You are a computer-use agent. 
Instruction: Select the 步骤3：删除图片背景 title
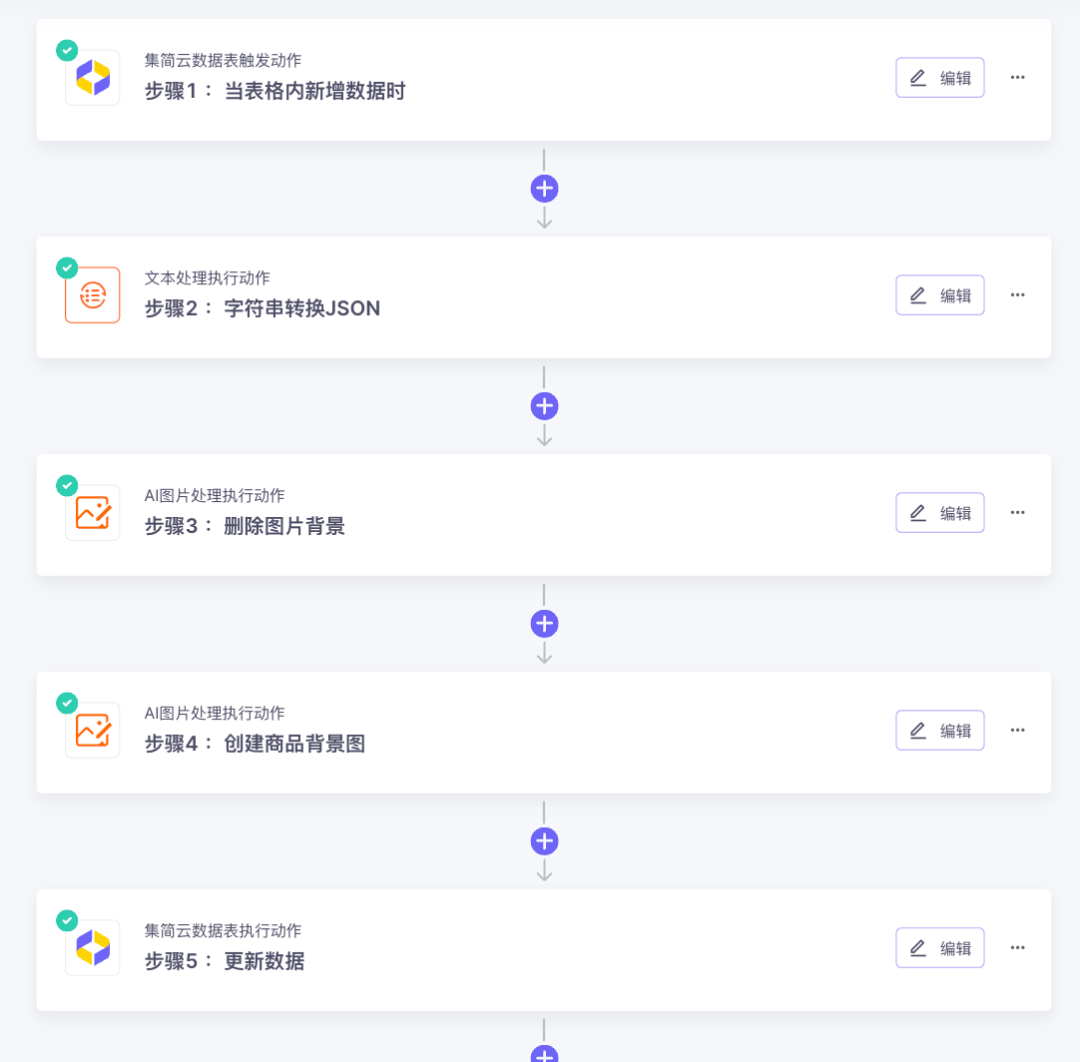[245, 526]
